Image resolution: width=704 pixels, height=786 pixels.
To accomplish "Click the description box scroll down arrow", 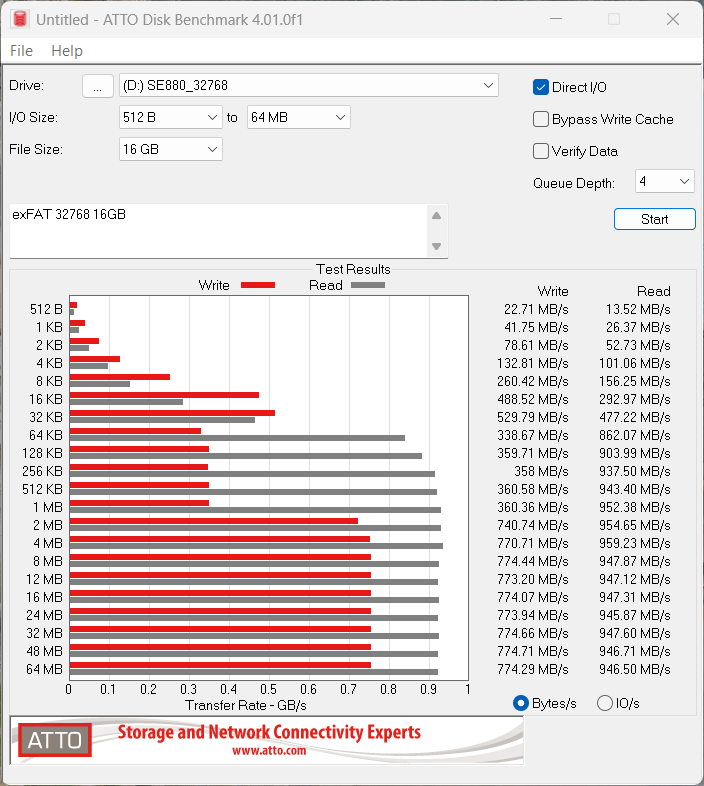I will [x=436, y=246].
